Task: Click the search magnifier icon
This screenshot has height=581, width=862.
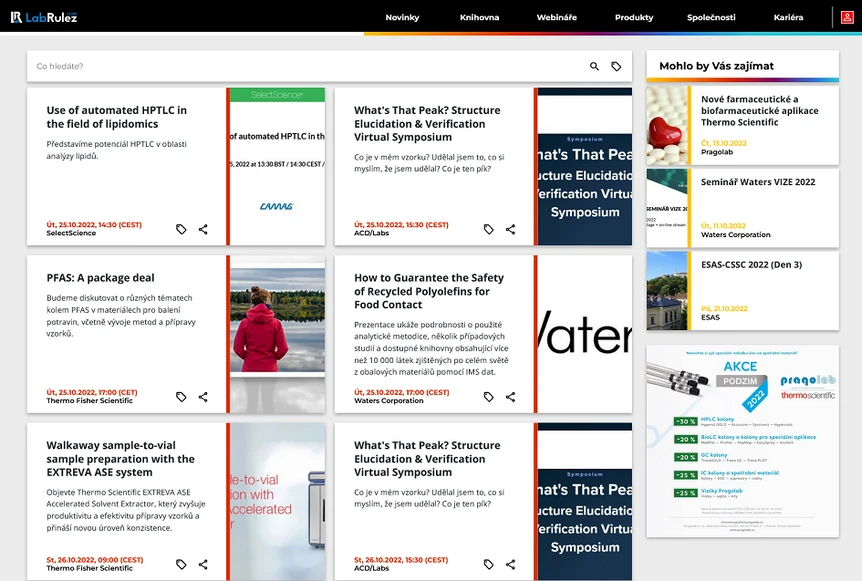Action: 594,67
